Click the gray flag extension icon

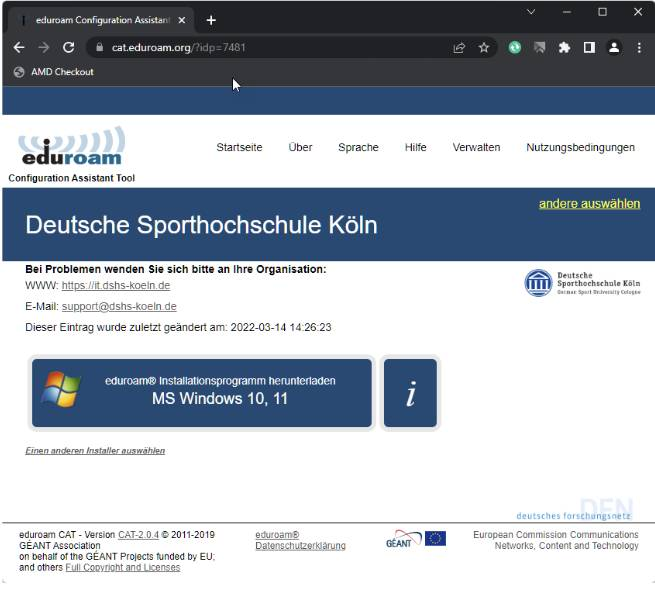pos(539,48)
